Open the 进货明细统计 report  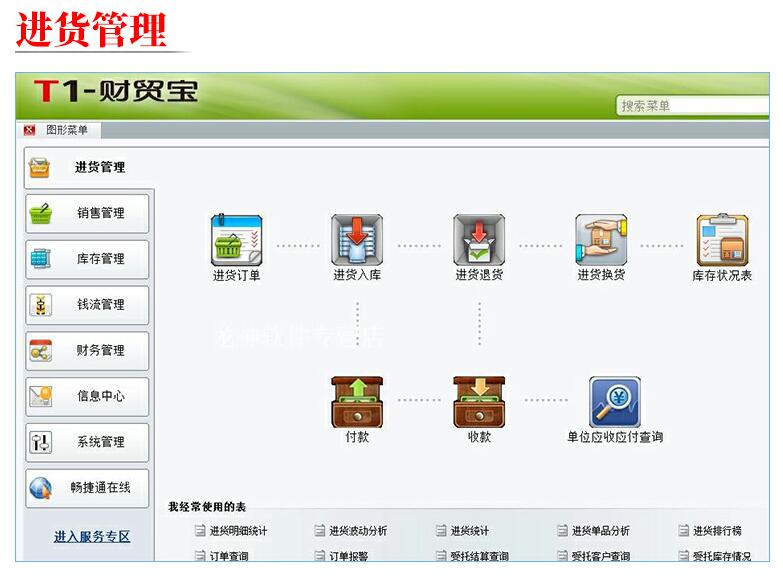point(239,531)
